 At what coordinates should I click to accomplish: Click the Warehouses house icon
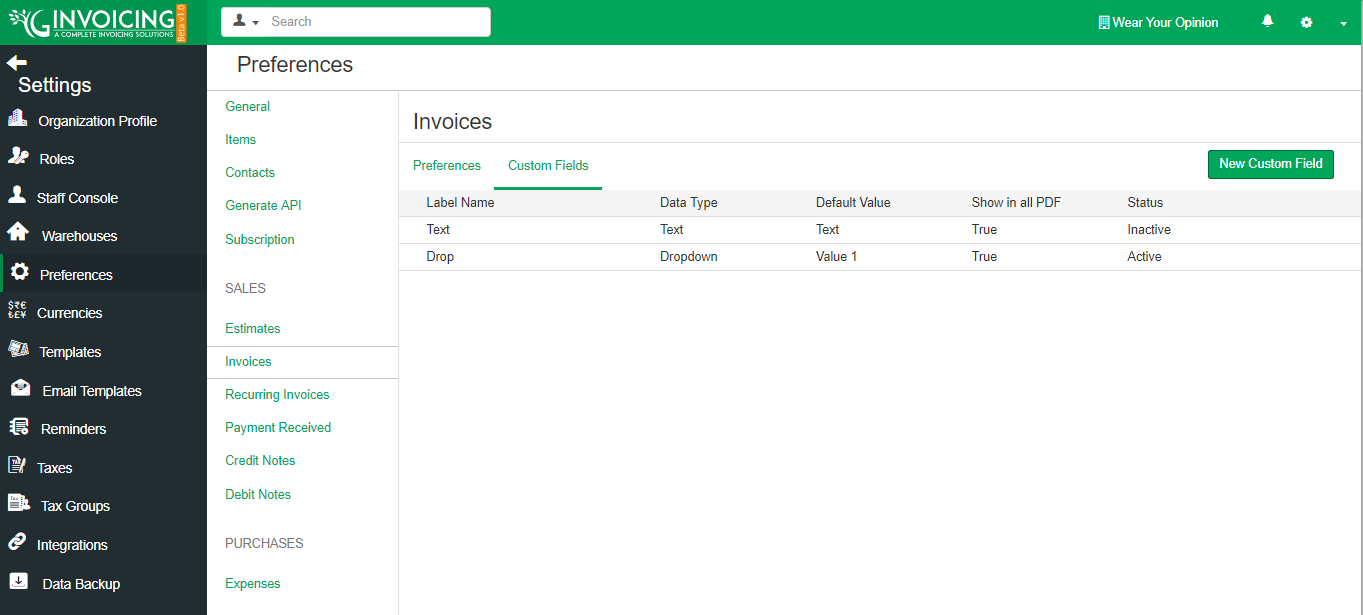[x=18, y=233]
